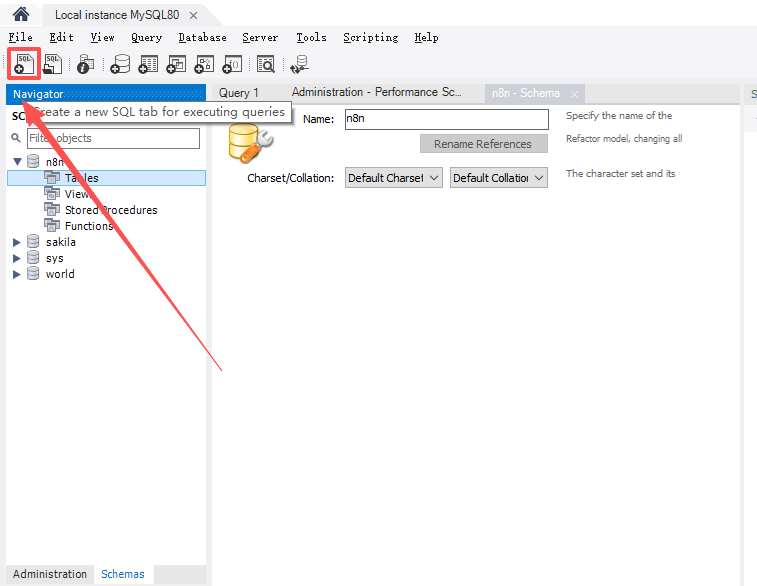Switch to Administration - Performance Schema tab
757x586 pixels.
click(x=377, y=92)
